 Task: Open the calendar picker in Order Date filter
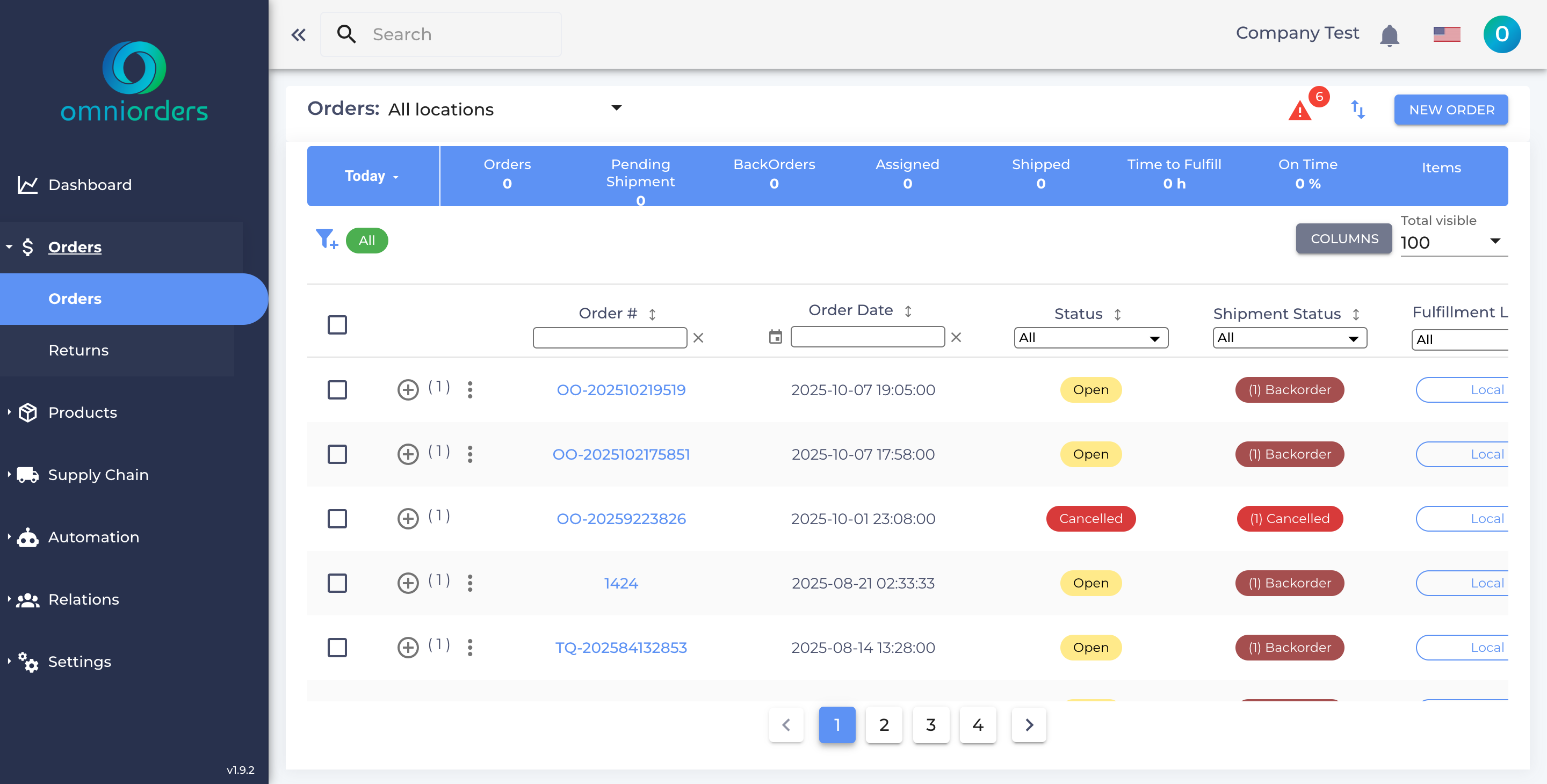coord(775,337)
